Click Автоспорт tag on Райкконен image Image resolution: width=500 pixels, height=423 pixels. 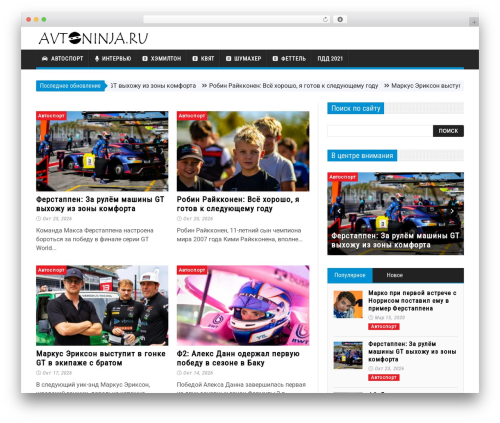(x=192, y=116)
